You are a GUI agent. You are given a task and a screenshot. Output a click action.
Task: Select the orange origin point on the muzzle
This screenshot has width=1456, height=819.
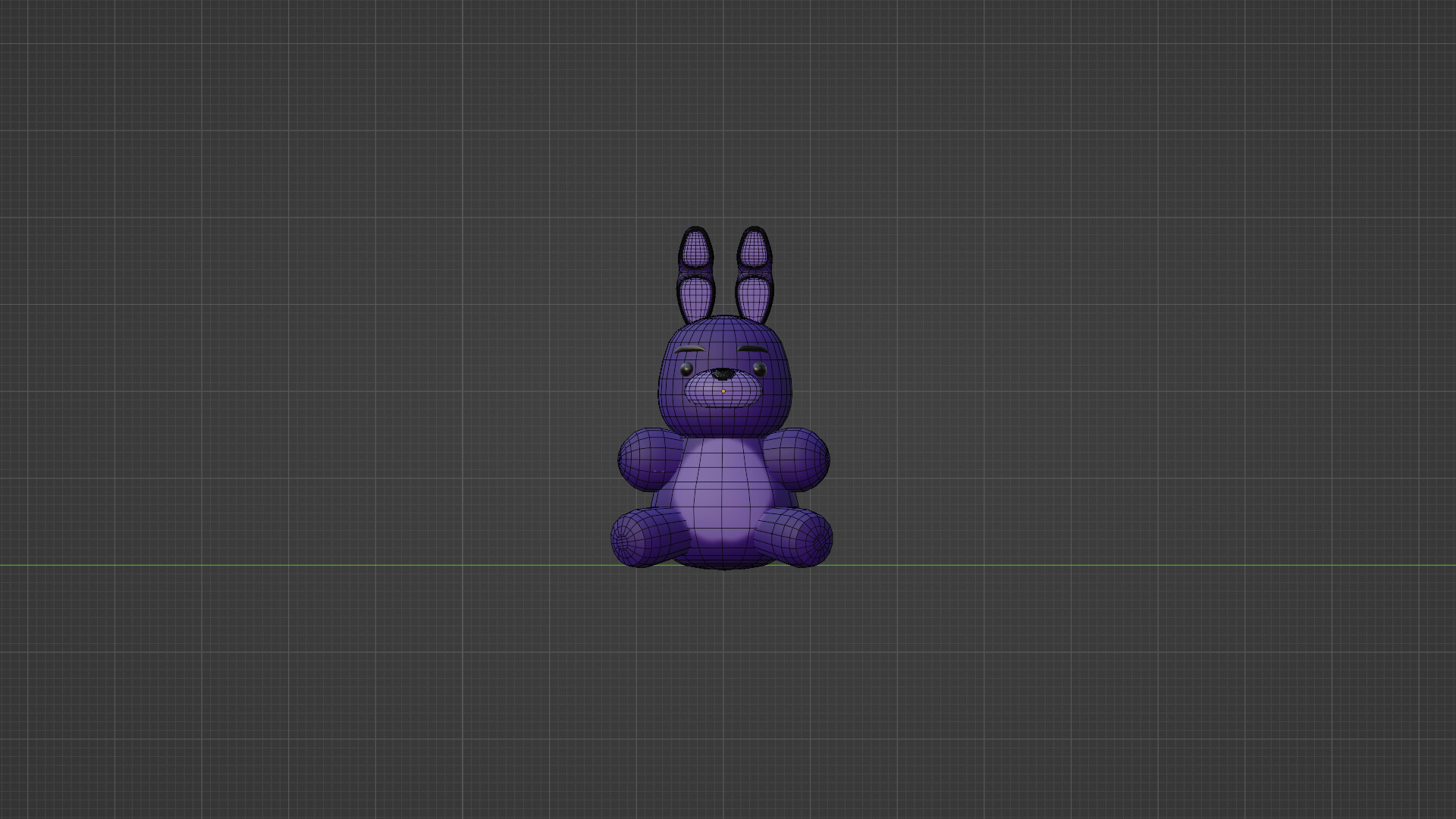[723, 391]
